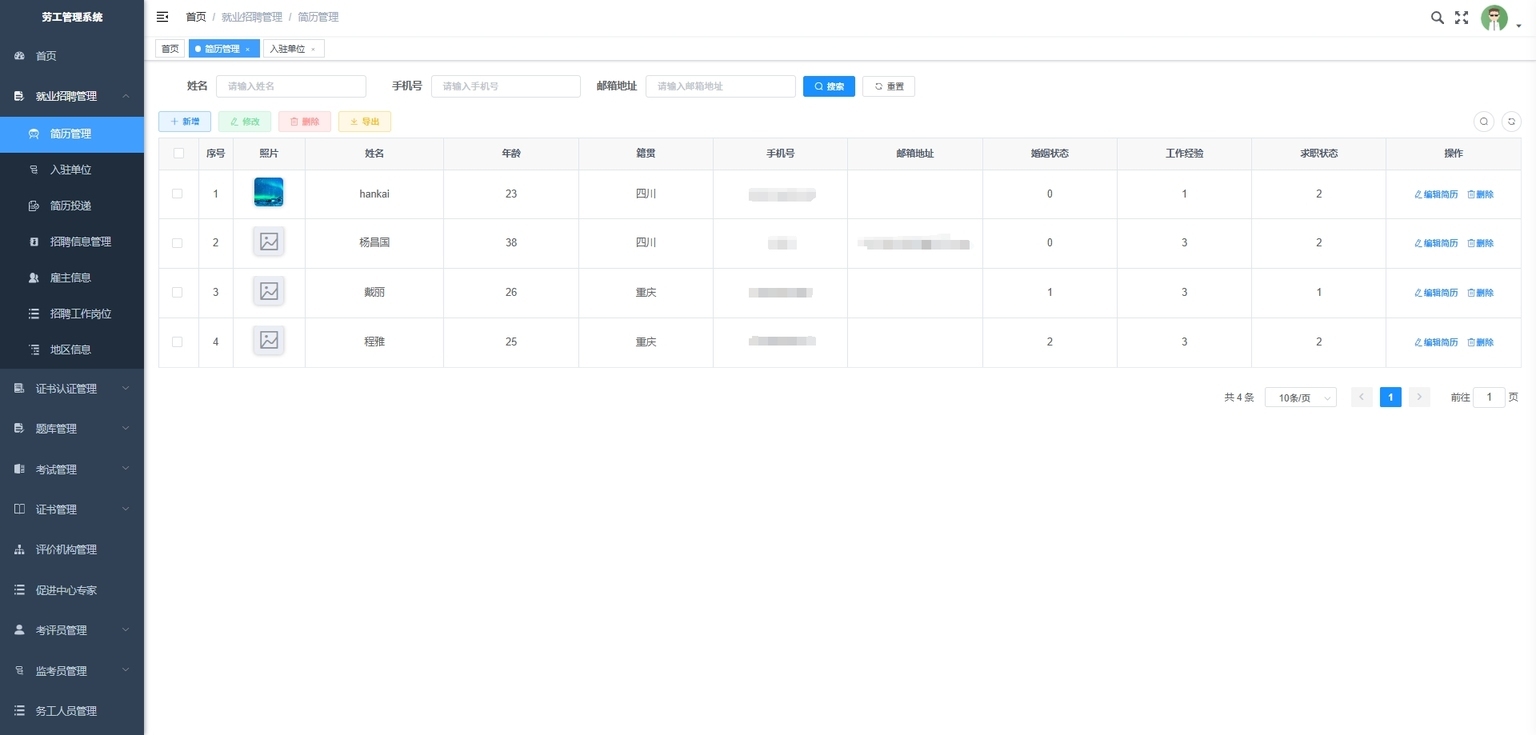Click 程雅's placeholder photo

point(269,340)
